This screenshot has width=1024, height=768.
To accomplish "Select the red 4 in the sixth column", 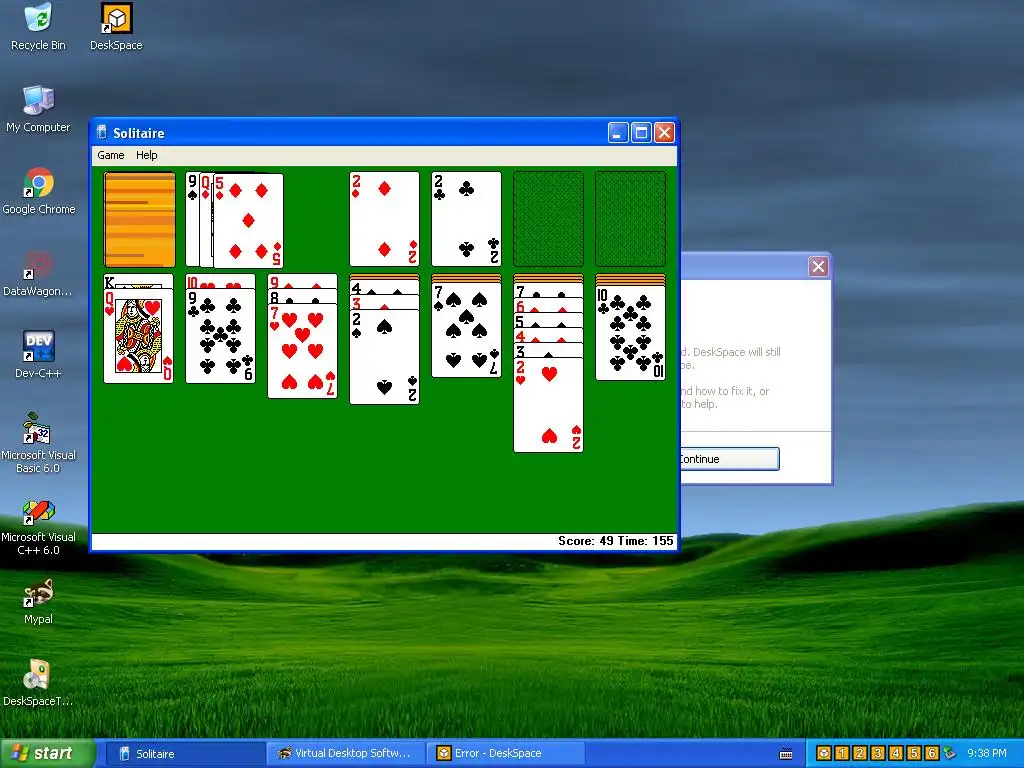I will pos(549,335).
